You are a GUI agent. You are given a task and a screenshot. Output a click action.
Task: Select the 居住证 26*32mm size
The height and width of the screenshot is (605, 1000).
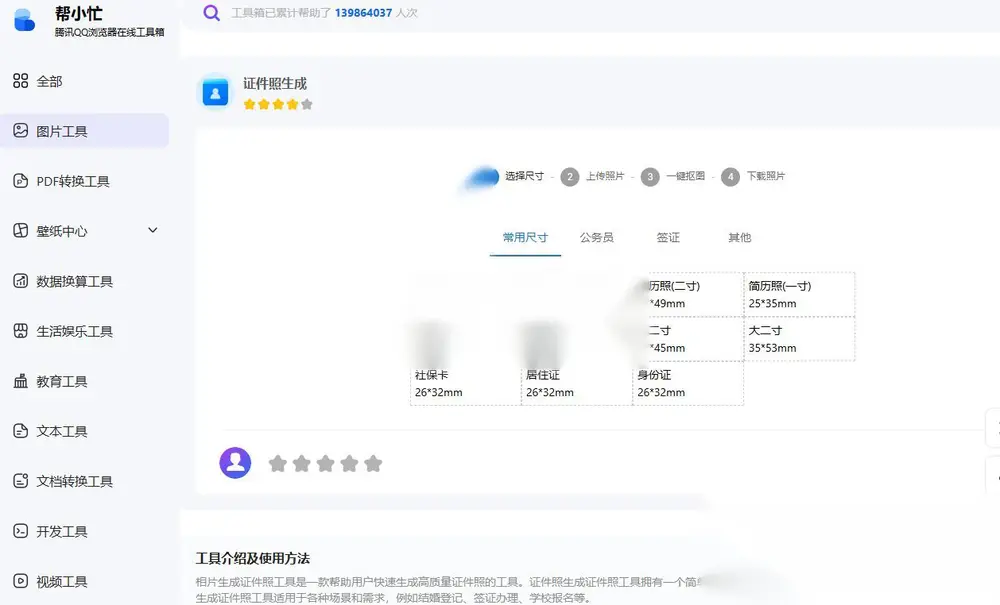coord(577,383)
